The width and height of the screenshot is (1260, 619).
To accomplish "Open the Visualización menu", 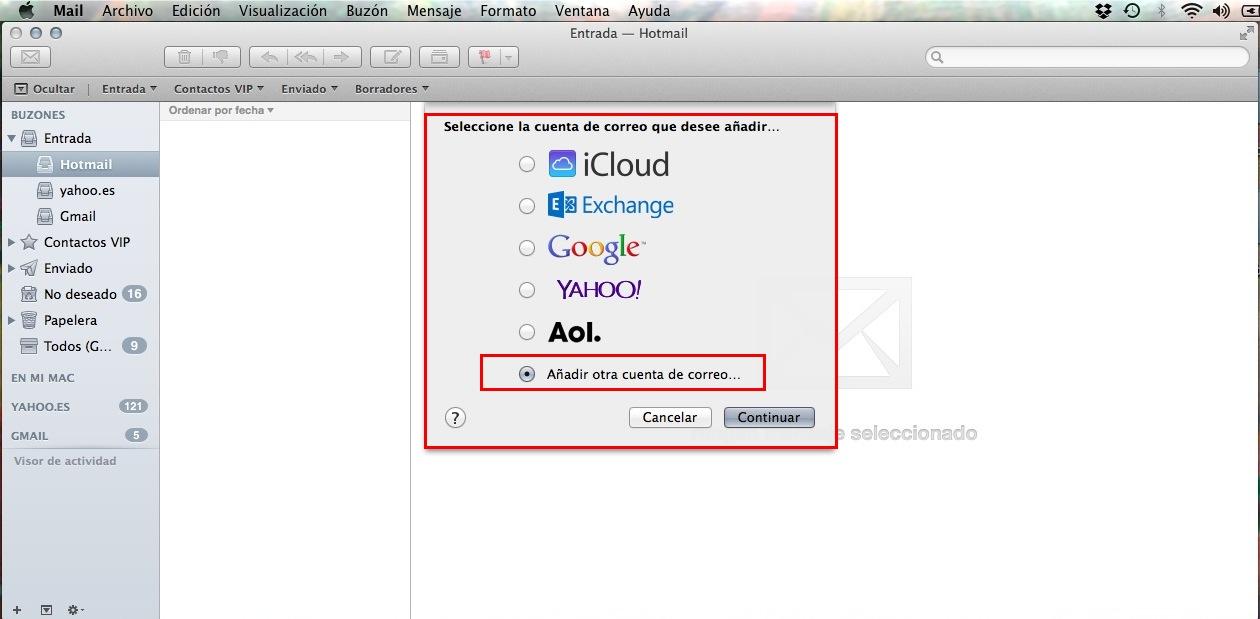I will tap(282, 11).
